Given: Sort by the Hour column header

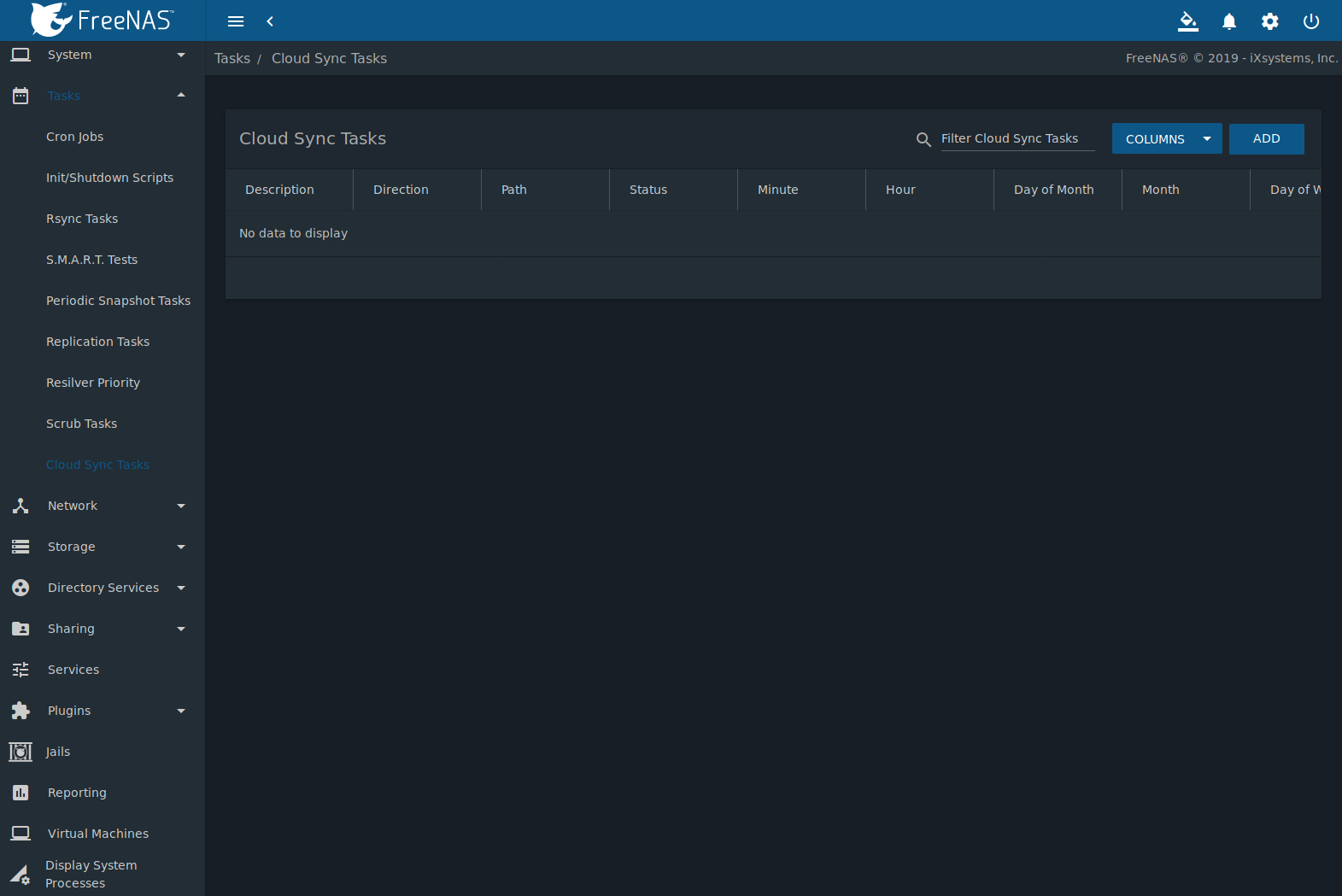Looking at the screenshot, I should (900, 190).
